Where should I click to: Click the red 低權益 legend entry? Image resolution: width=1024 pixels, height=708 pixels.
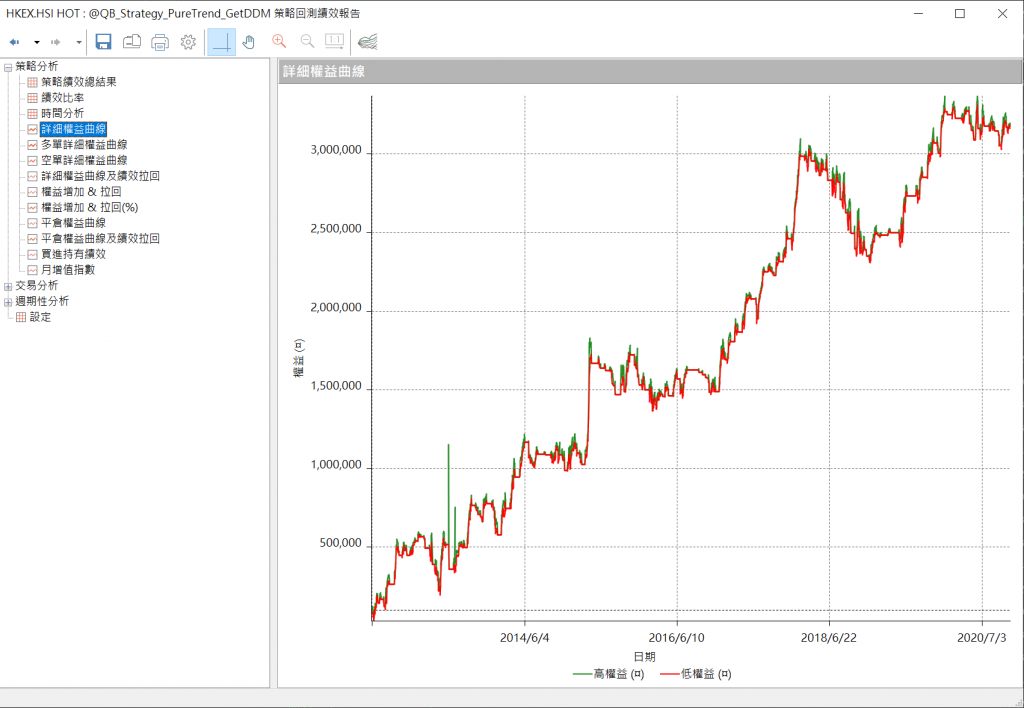pyautogui.click(x=697, y=674)
